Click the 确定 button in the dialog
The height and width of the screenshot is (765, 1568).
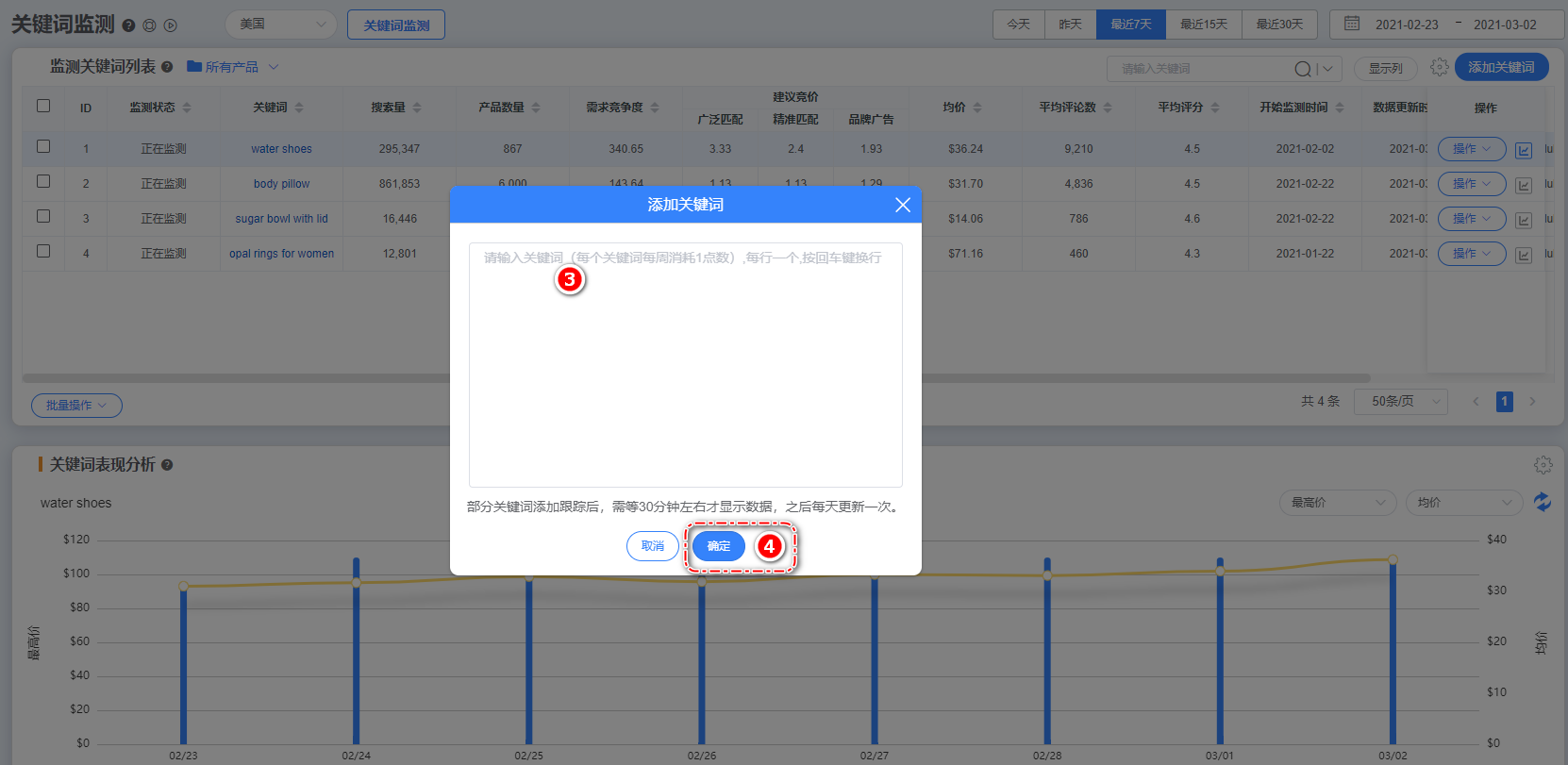pyautogui.click(x=718, y=546)
